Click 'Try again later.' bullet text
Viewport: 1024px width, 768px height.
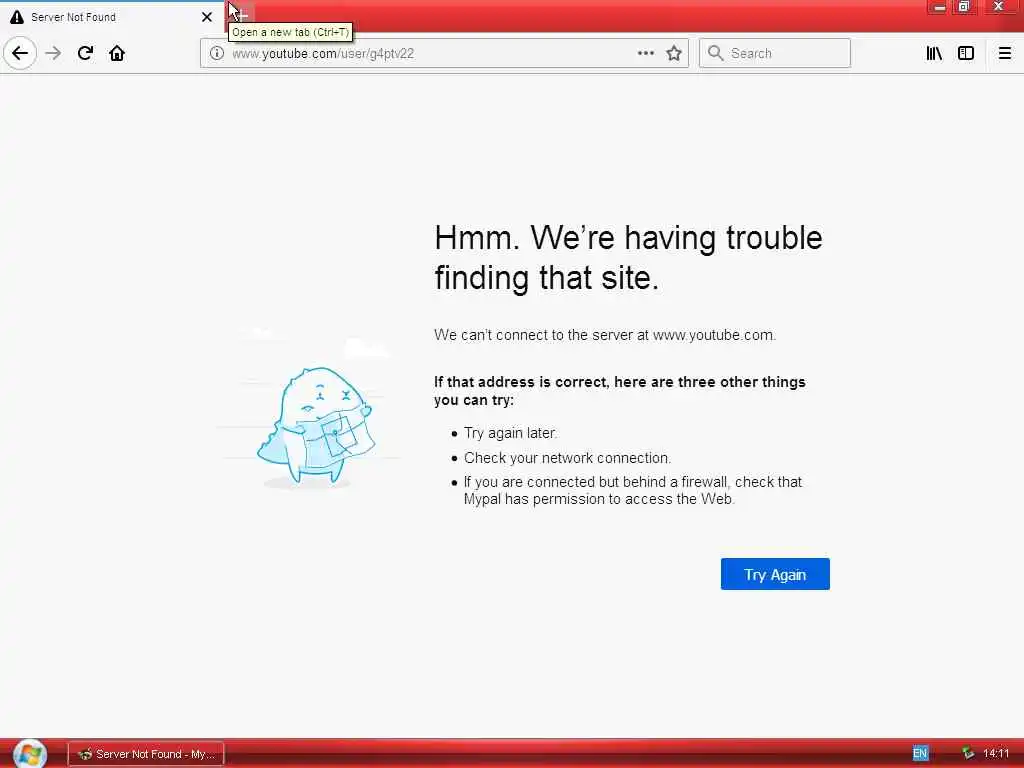[x=510, y=433]
